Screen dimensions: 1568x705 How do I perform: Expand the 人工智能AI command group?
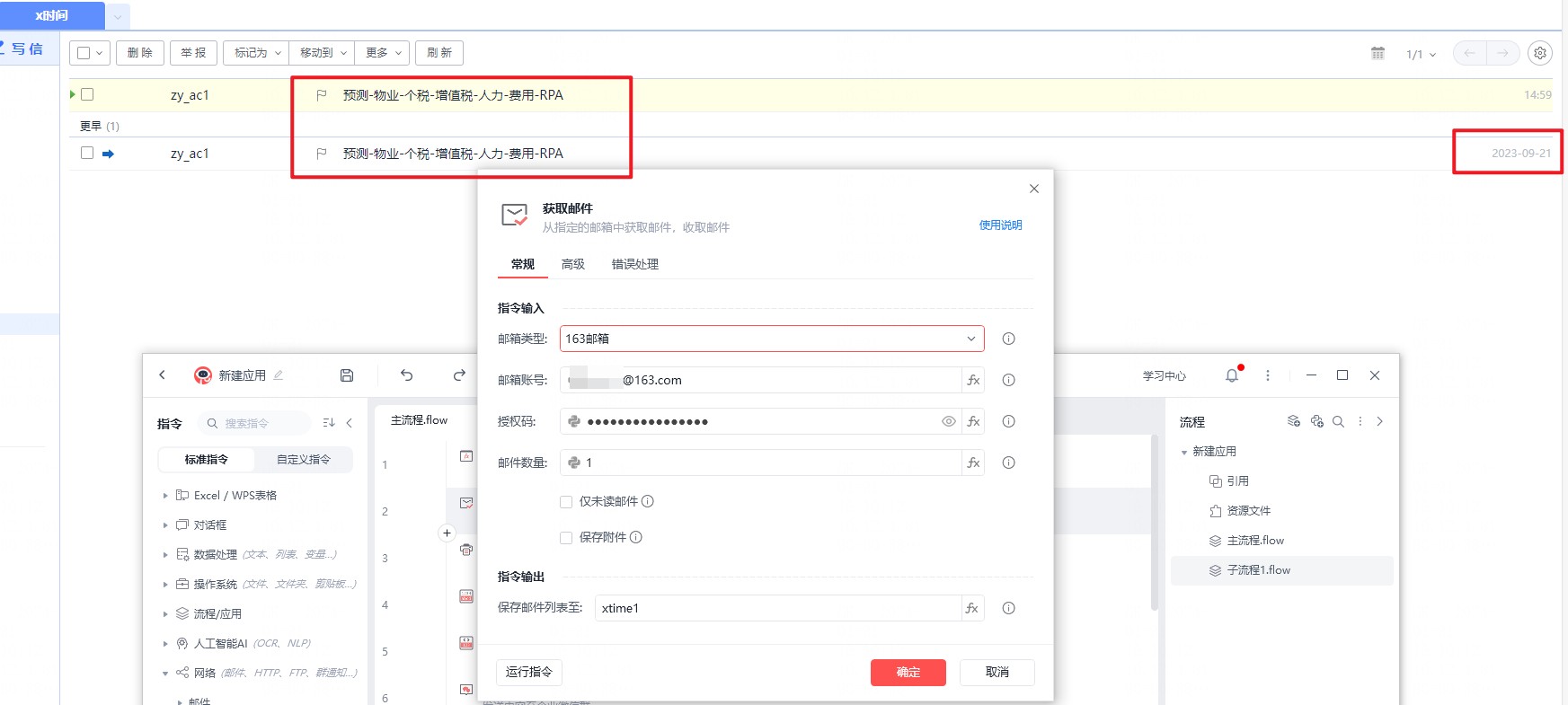click(x=165, y=644)
